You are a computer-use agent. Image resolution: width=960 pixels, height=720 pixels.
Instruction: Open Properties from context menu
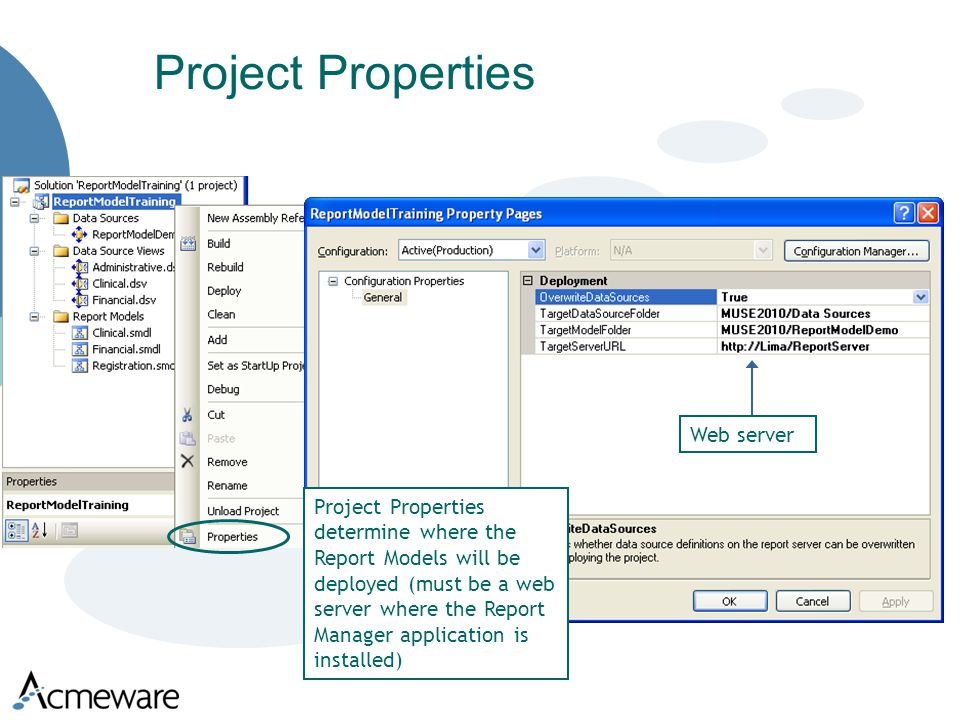coord(232,537)
